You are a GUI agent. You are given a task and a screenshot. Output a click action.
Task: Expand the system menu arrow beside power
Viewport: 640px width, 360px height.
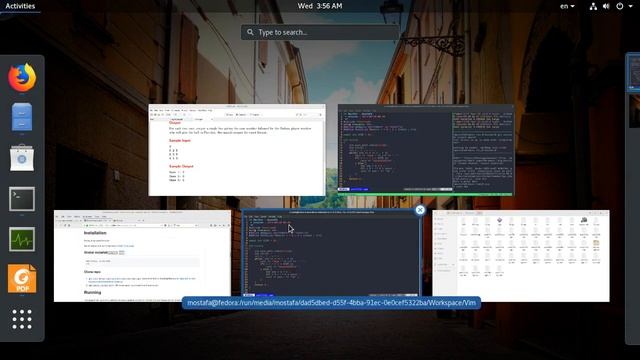(x=631, y=6)
